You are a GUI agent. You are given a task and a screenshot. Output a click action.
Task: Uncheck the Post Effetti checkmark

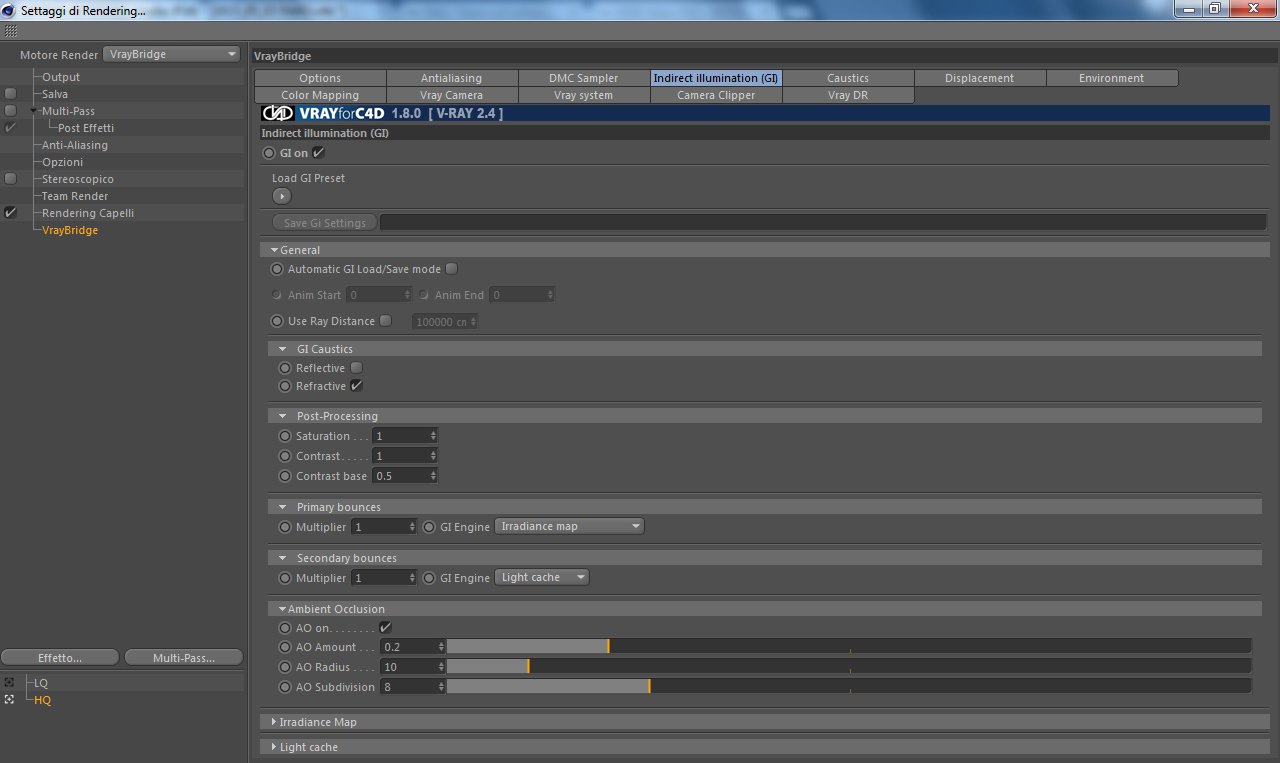[x=10, y=128]
